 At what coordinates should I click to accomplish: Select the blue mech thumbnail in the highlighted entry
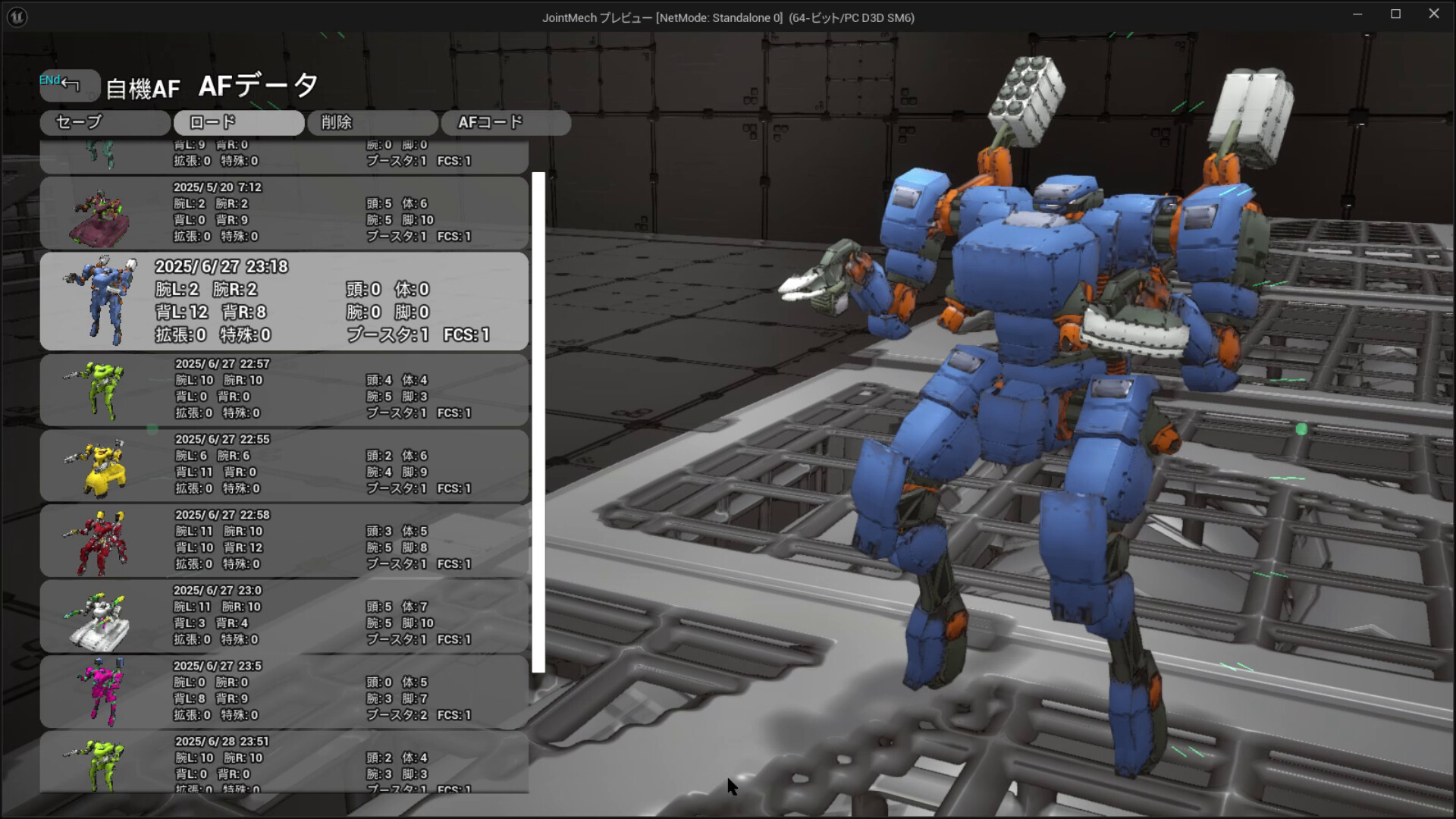tap(102, 300)
